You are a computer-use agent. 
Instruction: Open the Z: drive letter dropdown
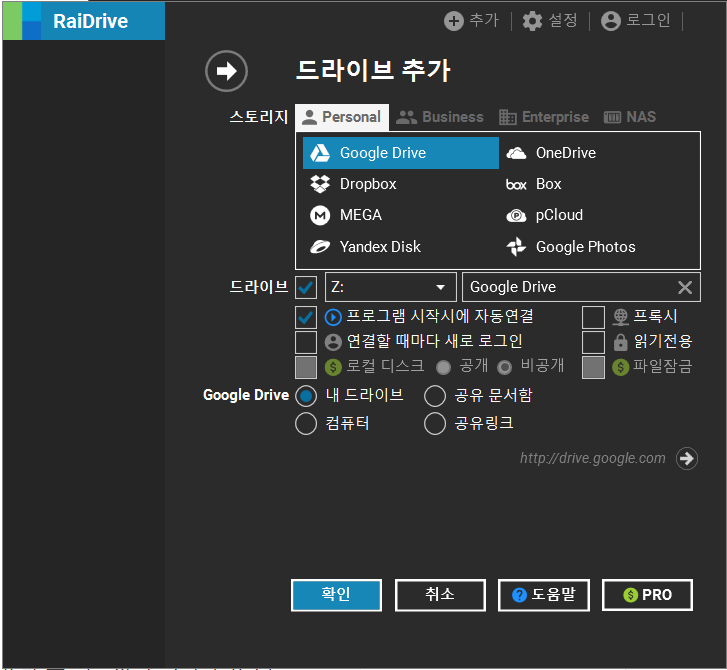tap(391, 287)
